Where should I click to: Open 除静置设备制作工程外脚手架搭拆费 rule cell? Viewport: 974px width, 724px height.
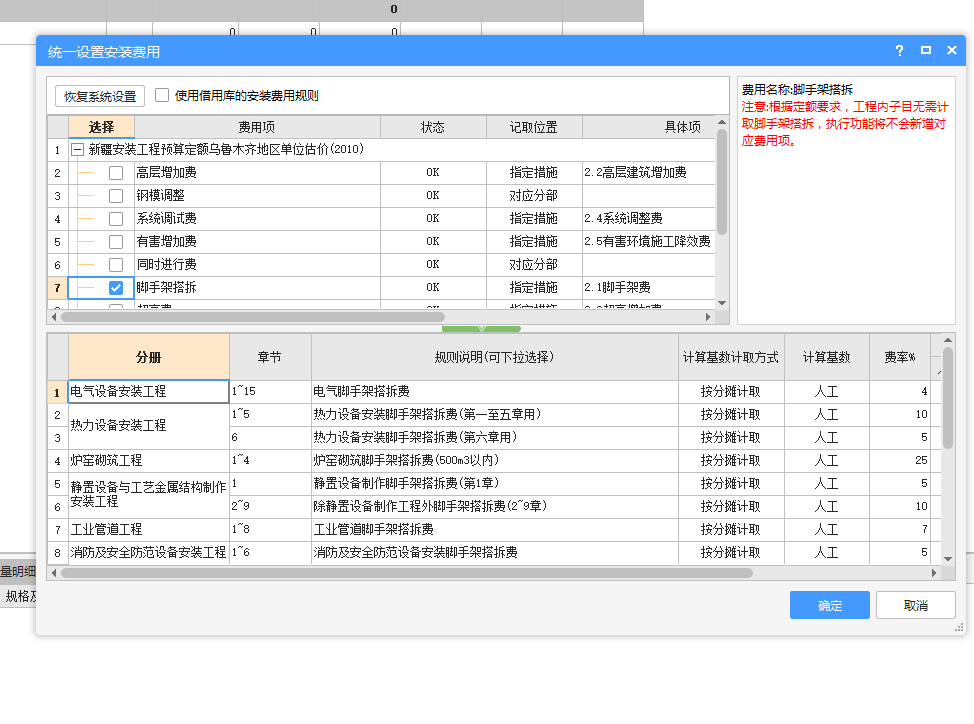494,507
